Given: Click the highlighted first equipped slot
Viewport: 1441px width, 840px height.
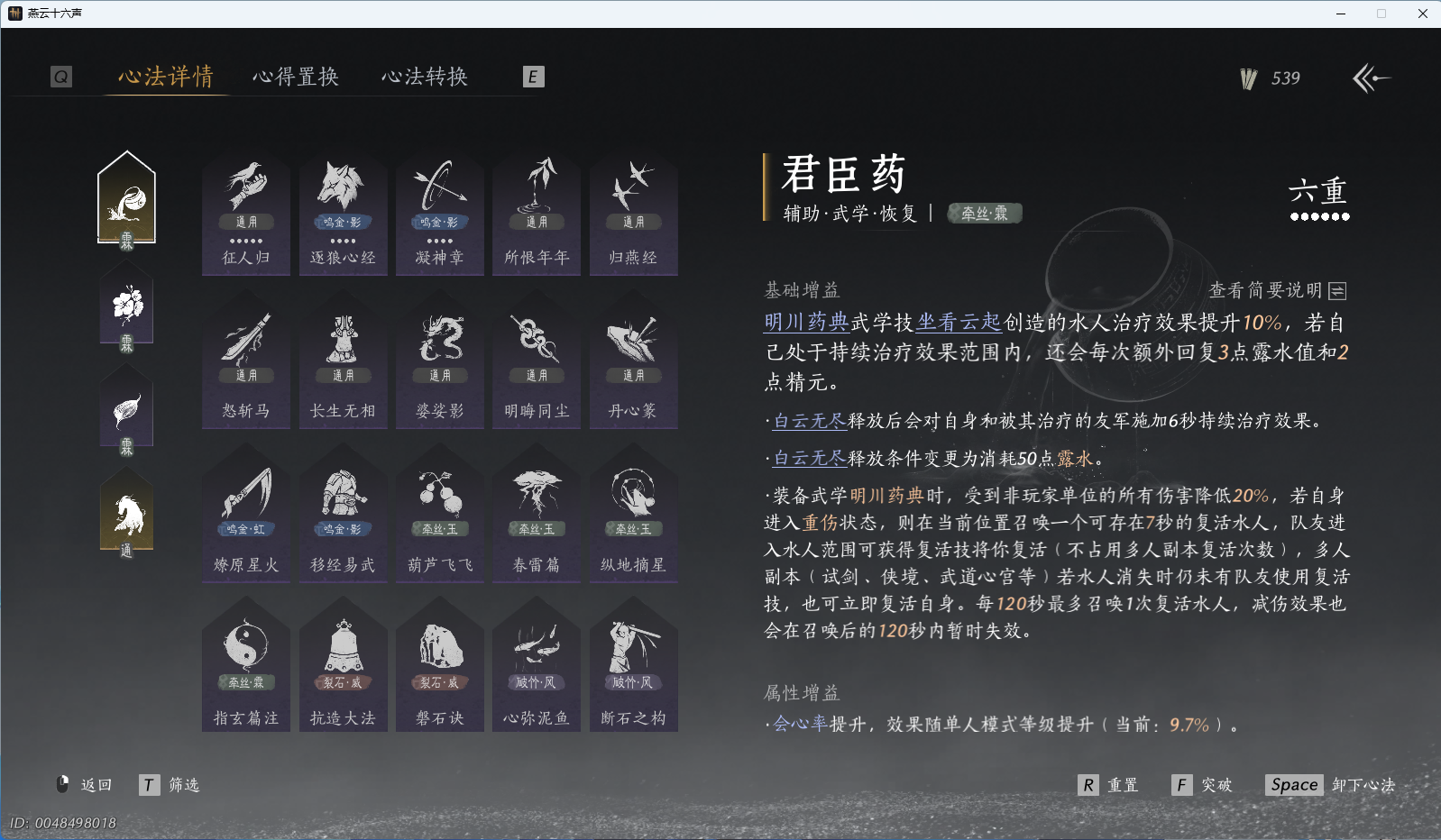Looking at the screenshot, I should click(x=127, y=200).
